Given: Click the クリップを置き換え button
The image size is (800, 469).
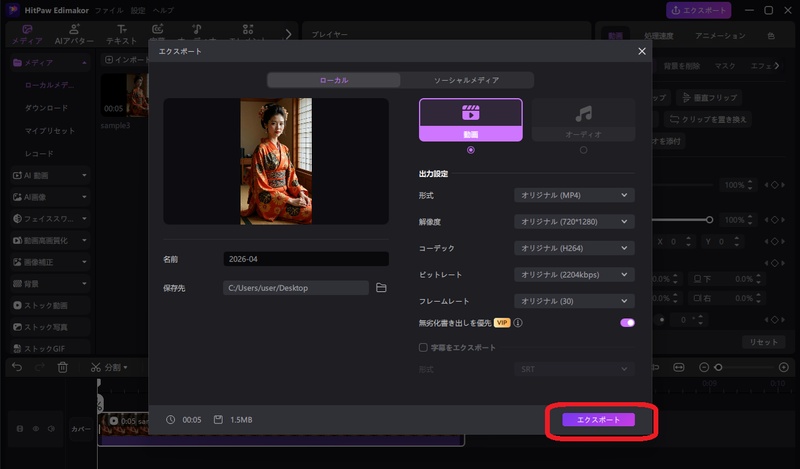Looking at the screenshot, I should [x=708, y=119].
